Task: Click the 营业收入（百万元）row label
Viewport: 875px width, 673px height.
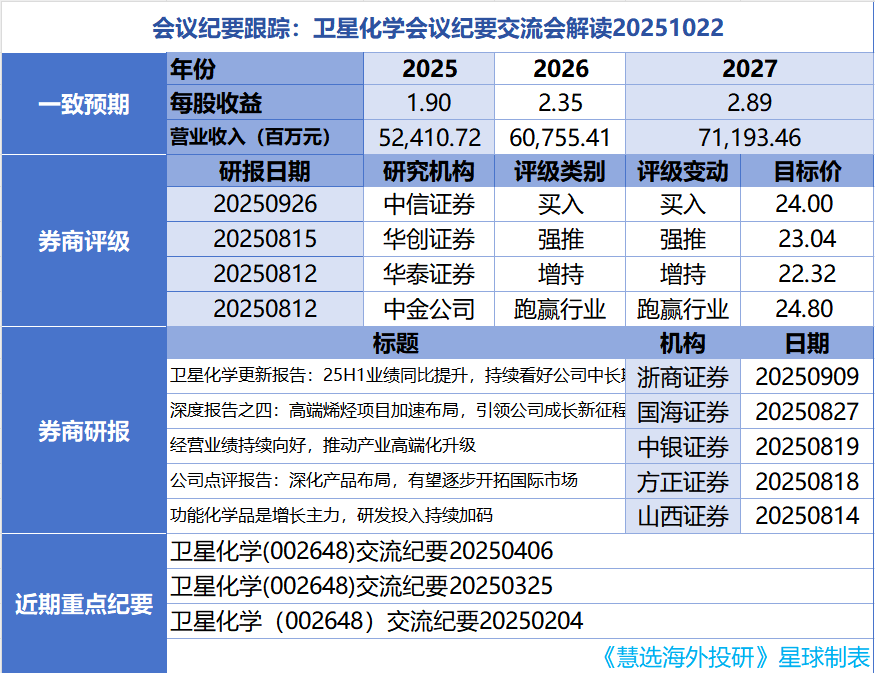Action: [x=265, y=137]
